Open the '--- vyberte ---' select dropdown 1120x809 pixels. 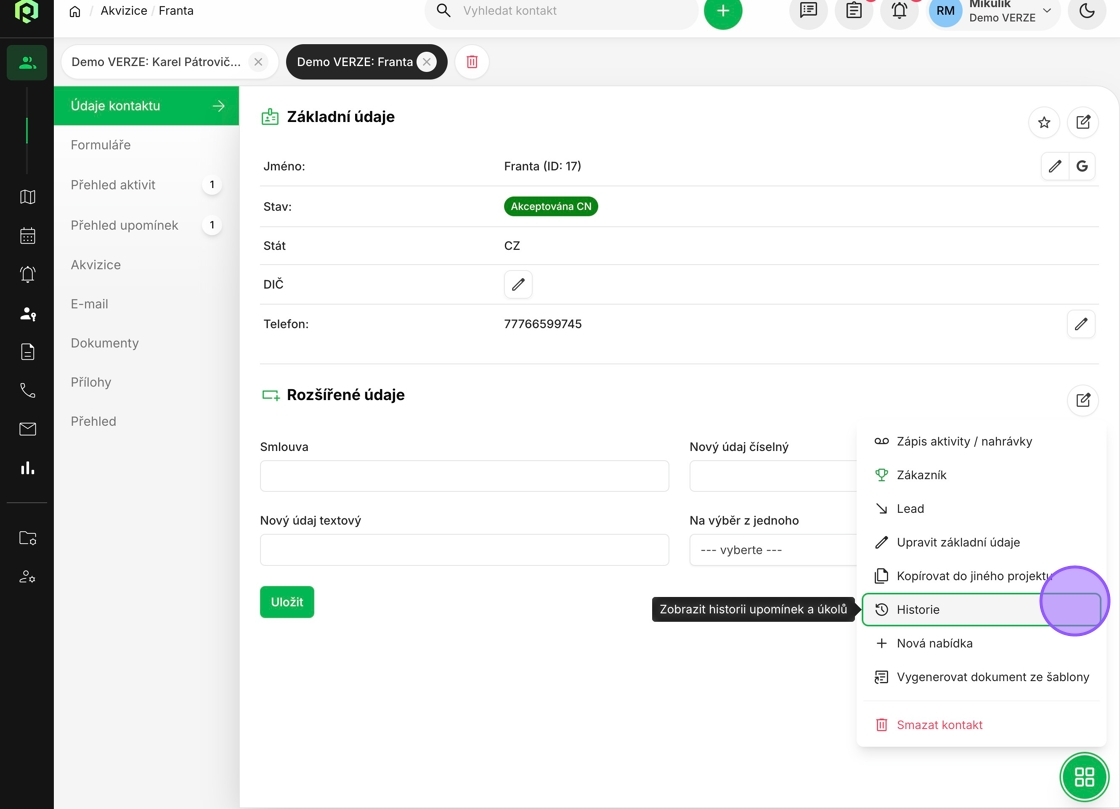772,550
